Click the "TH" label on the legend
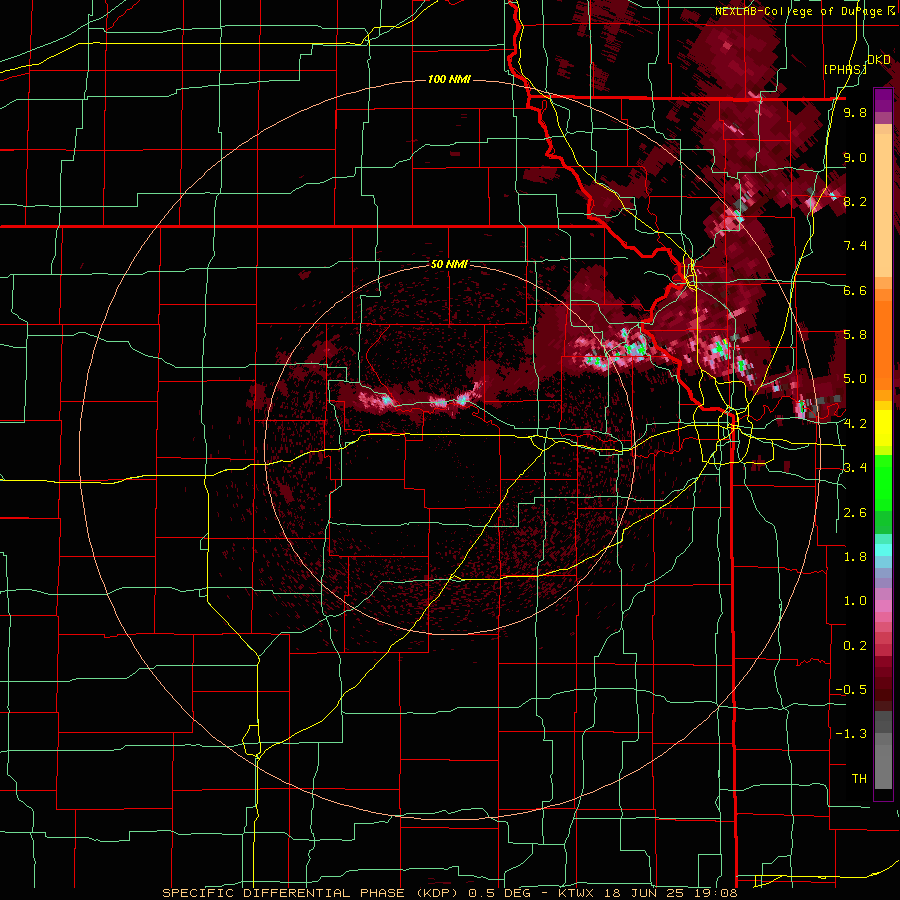900x900 pixels. coord(859,779)
